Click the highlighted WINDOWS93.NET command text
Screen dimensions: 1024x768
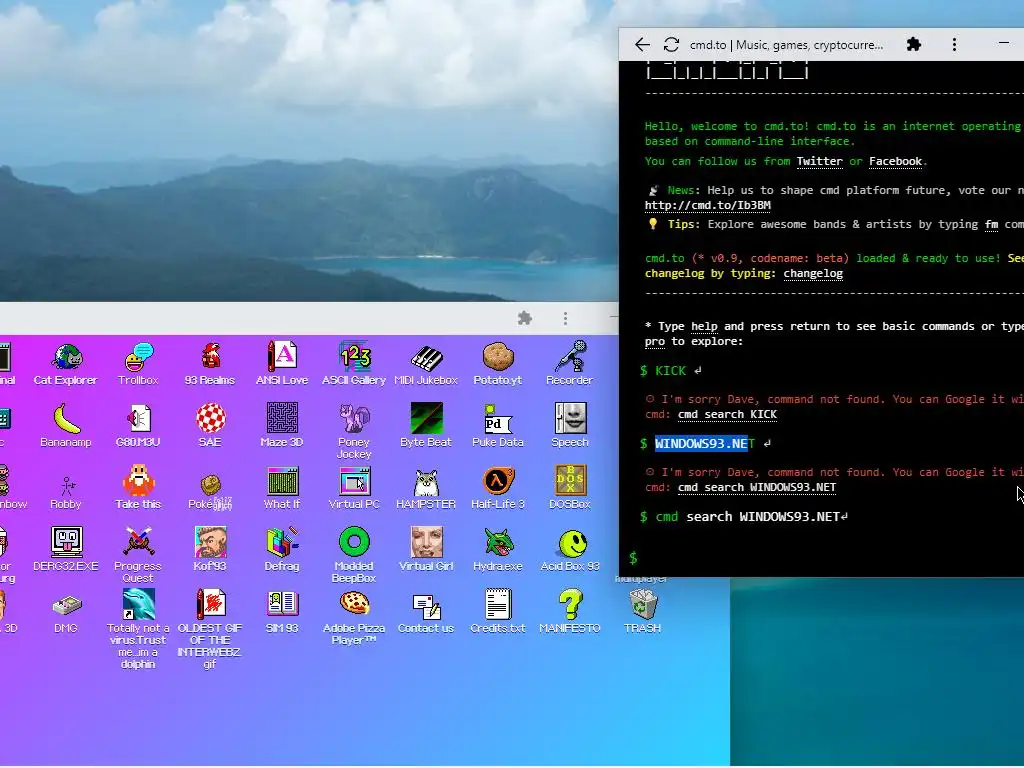[704, 443]
